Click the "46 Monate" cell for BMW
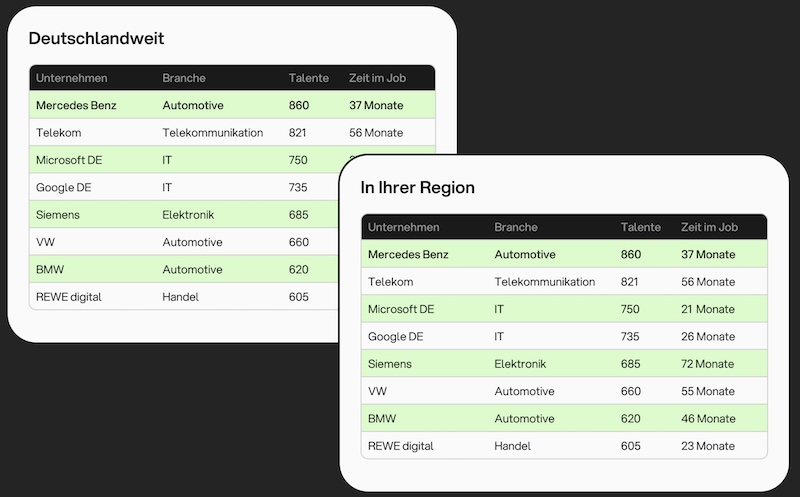This screenshot has height=497, width=800. click(x=707, y=419)
